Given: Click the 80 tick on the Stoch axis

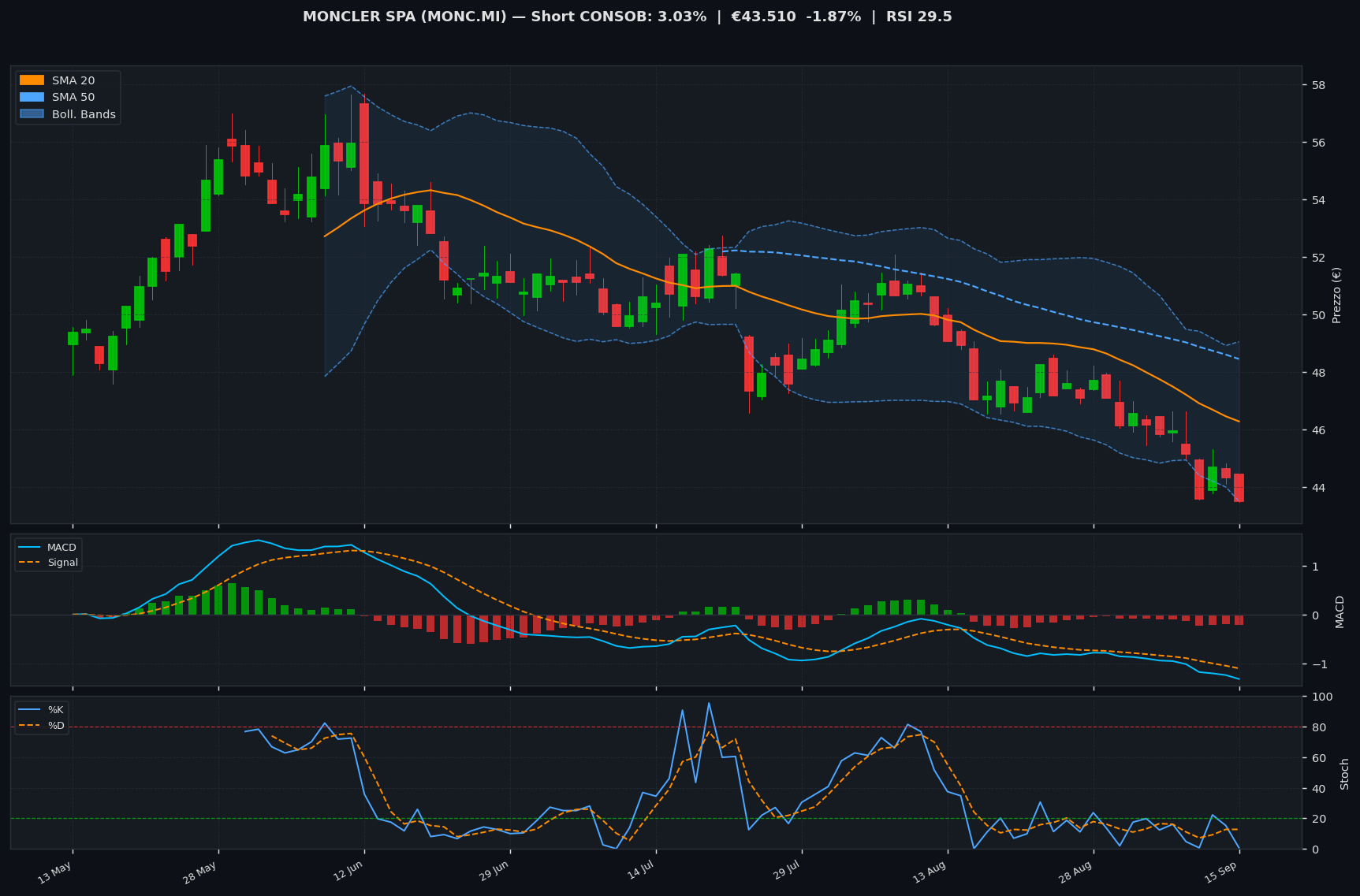Looking at the screenshot, I should [1318, 727].
